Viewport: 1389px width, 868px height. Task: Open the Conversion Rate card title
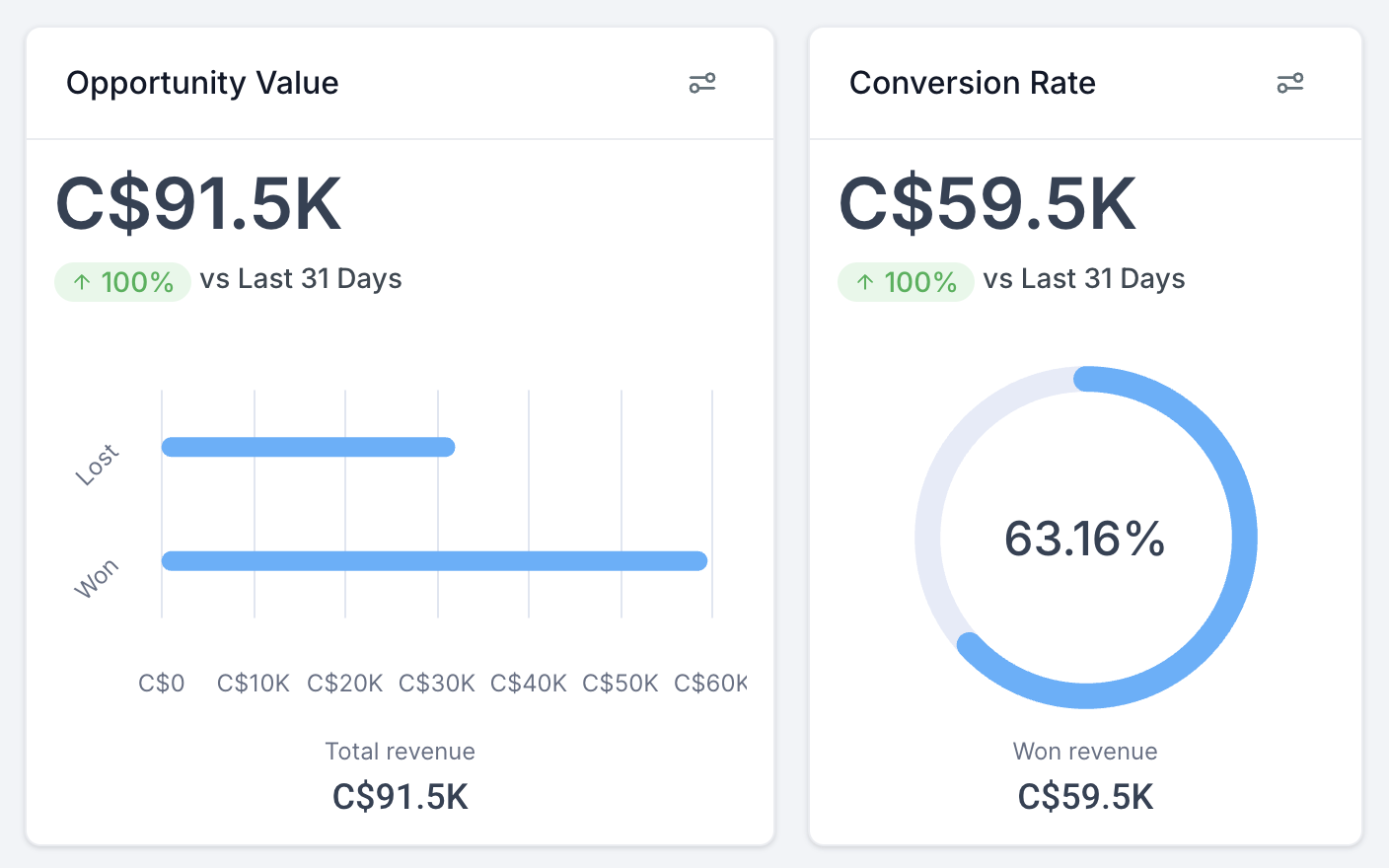[x=973, y=83]
